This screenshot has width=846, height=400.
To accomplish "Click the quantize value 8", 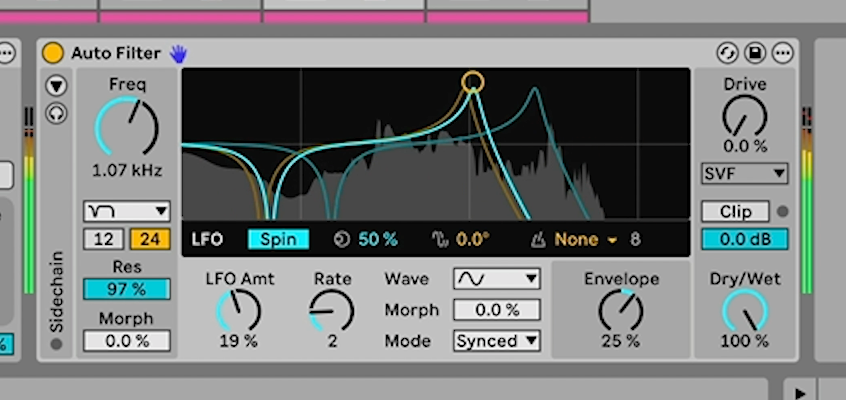I will click(635, 239).
